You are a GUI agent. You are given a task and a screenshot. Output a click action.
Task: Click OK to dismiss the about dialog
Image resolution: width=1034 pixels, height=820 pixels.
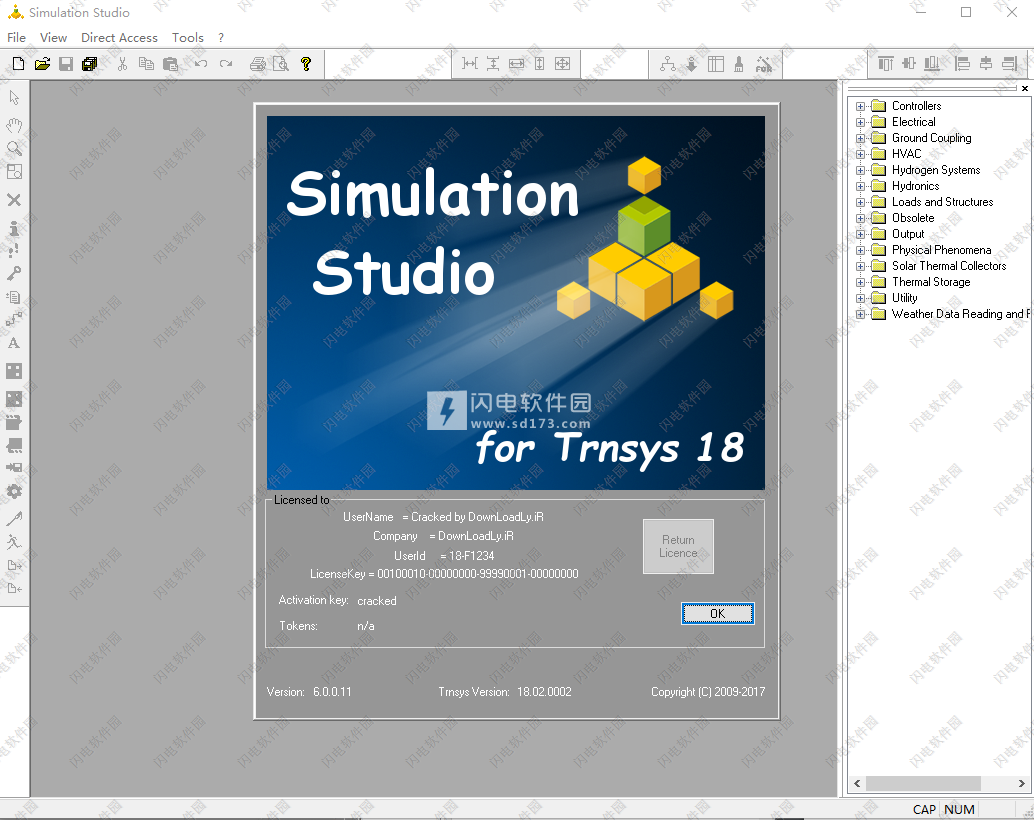(717, 614)
